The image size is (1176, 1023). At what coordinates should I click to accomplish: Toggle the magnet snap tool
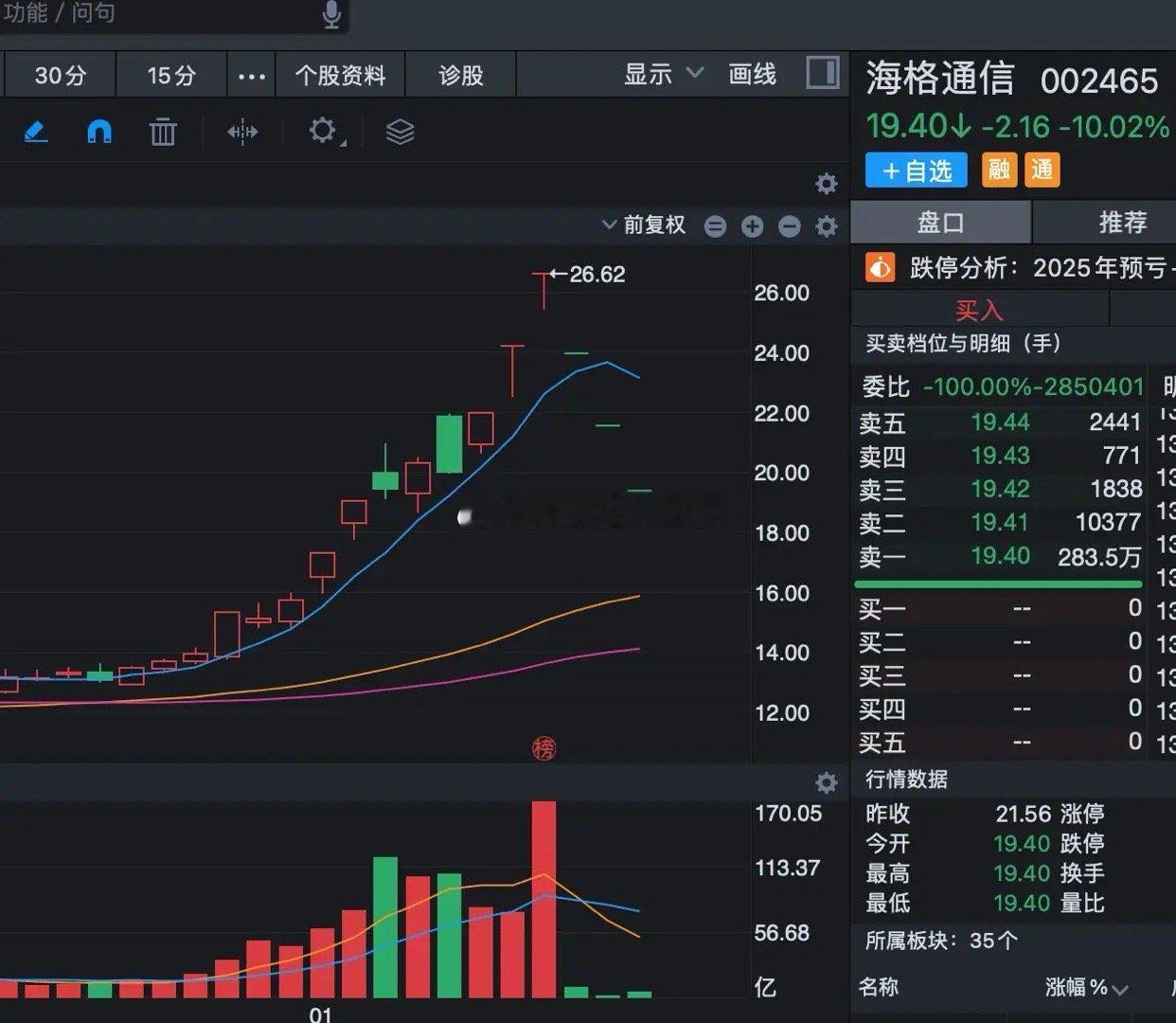pos(99,132)
